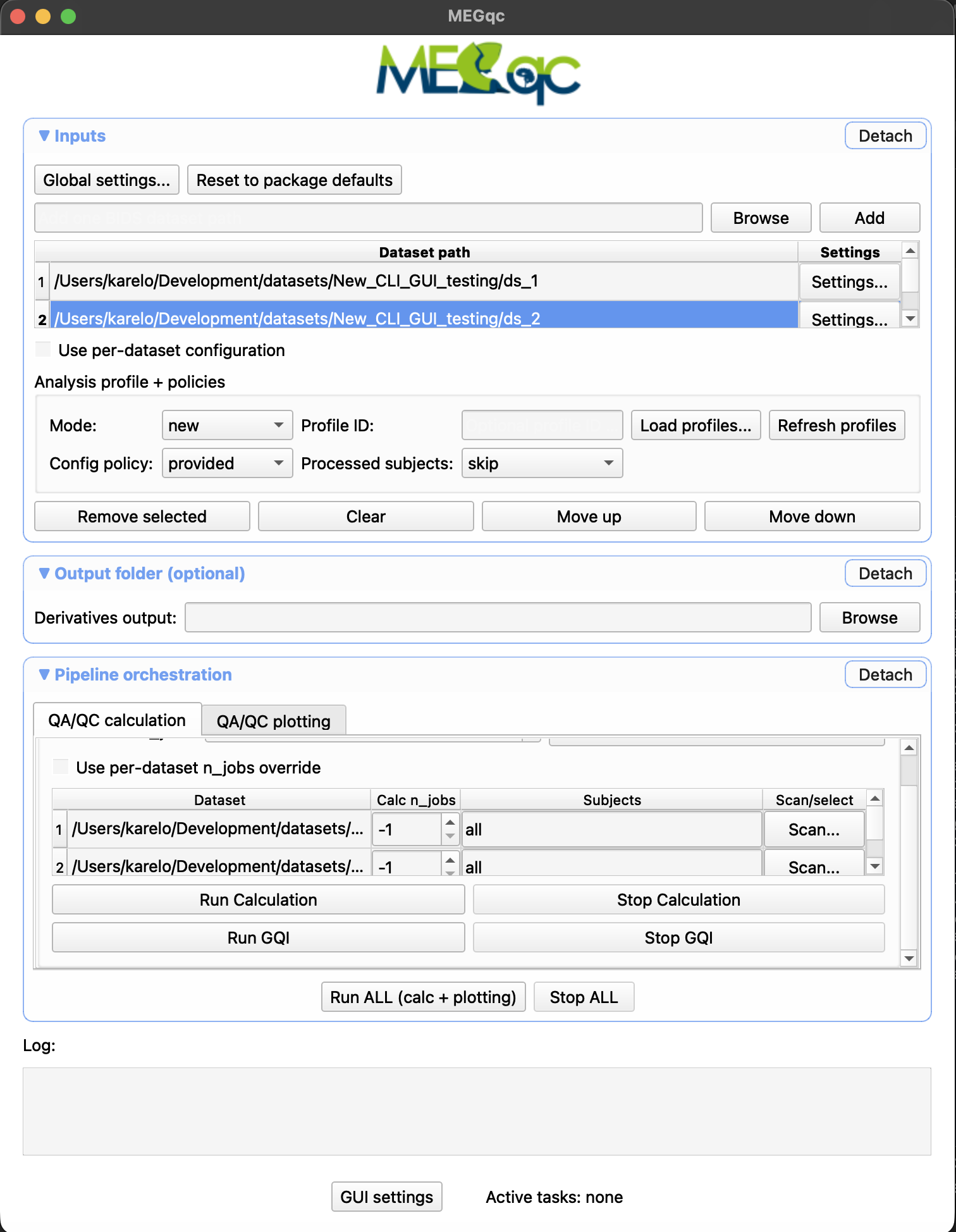Detach the Inputs panel
The height and width of the screenshot is (1232, 956).
(885, 136)
